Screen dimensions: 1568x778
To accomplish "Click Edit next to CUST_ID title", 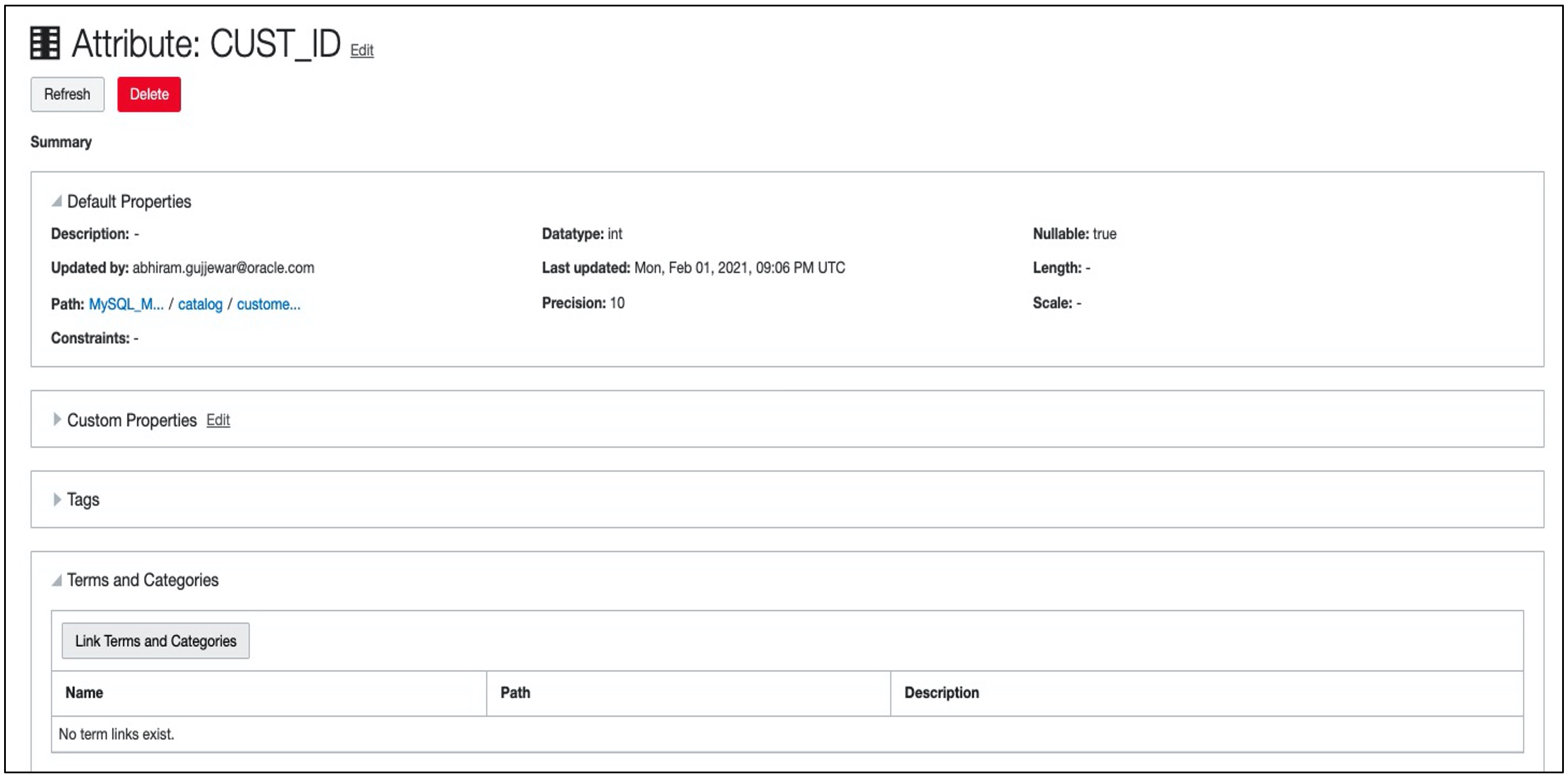I will pyautogui.click(x=361, y=50).
